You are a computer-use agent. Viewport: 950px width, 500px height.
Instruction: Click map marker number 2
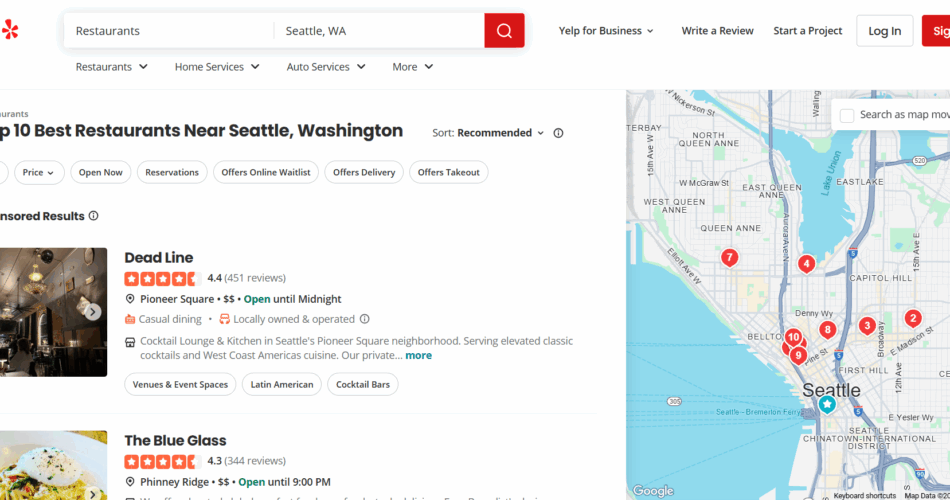913,318
